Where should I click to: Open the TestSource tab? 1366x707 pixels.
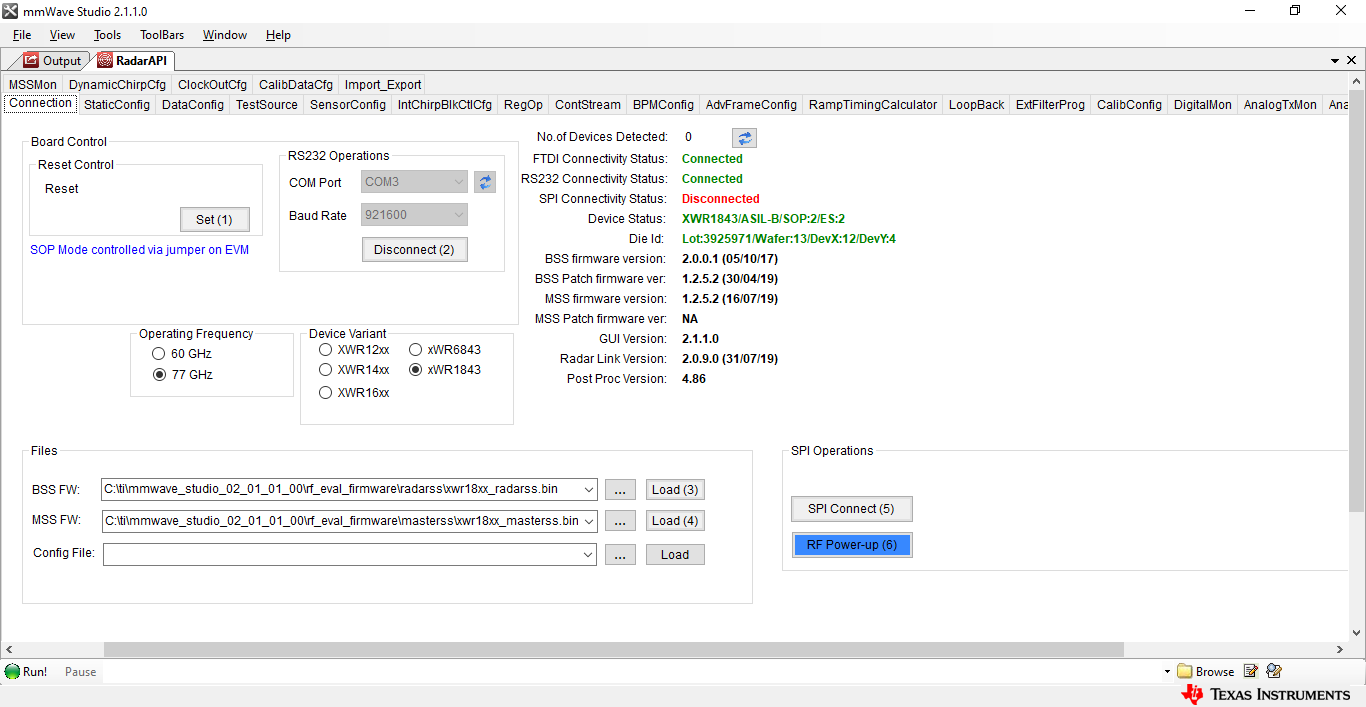[x=267, y=104]
